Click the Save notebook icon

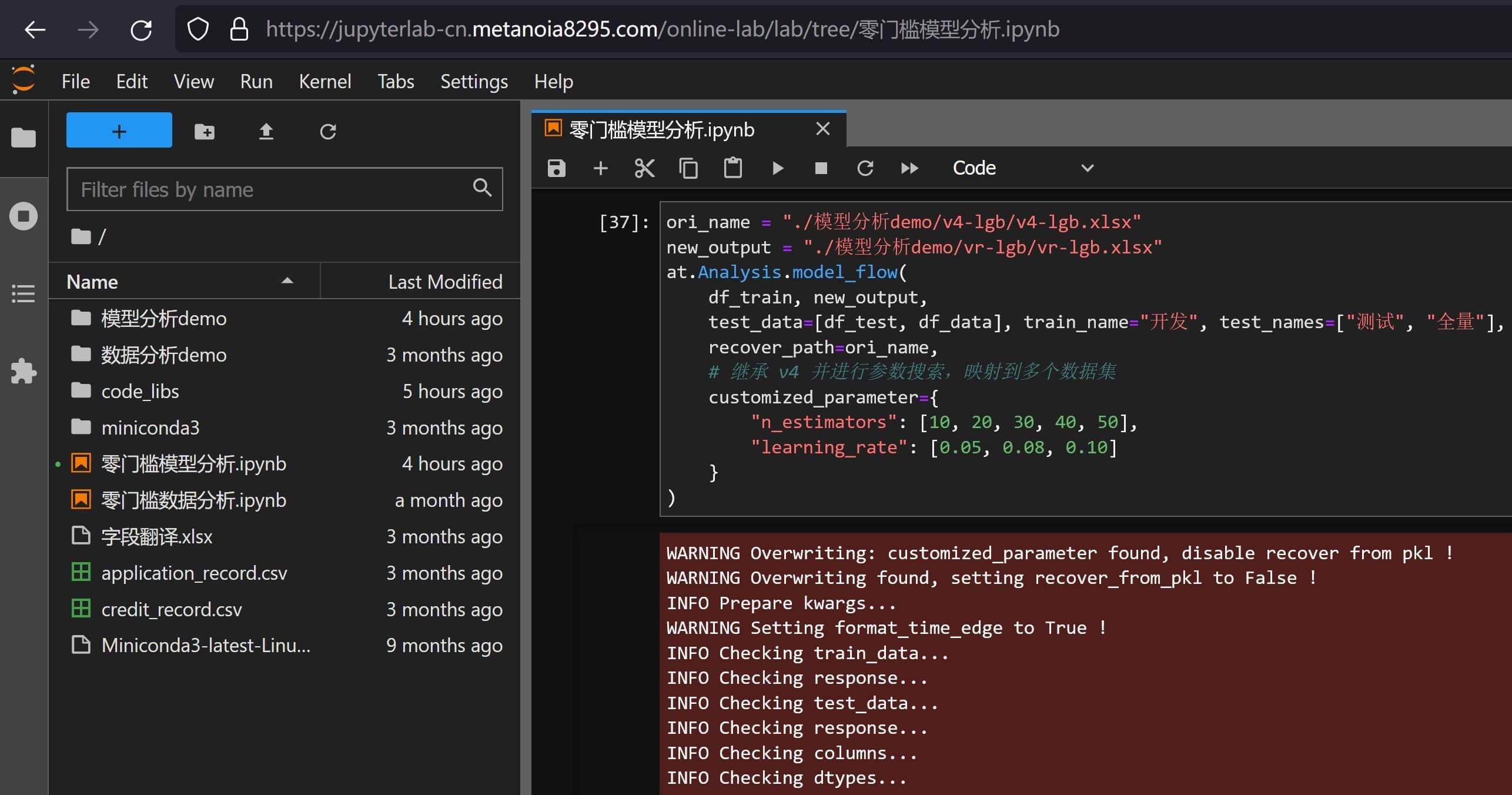pos(556,168)
